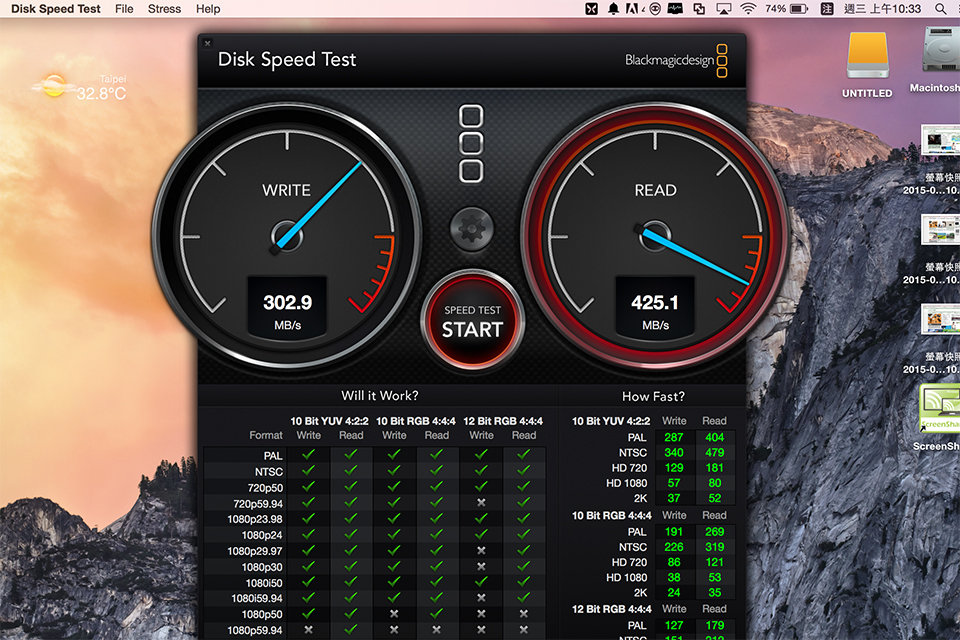This screenshot has height=640, width=960.
Task: Click the date and time clock
Action: pos(884,9)
